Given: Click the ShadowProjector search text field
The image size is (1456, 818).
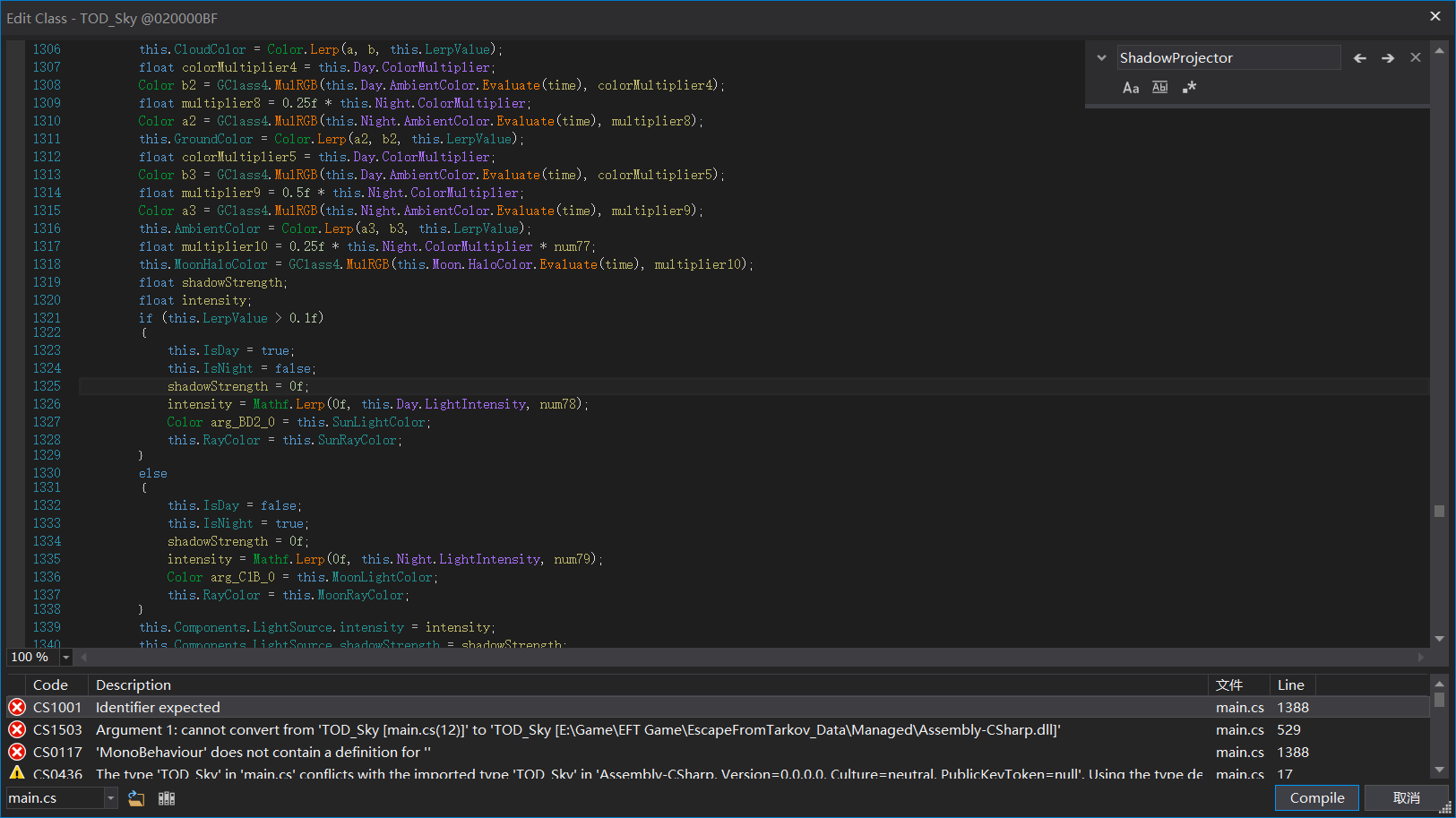Looking at the screenshot, I should coord(1228,58).
